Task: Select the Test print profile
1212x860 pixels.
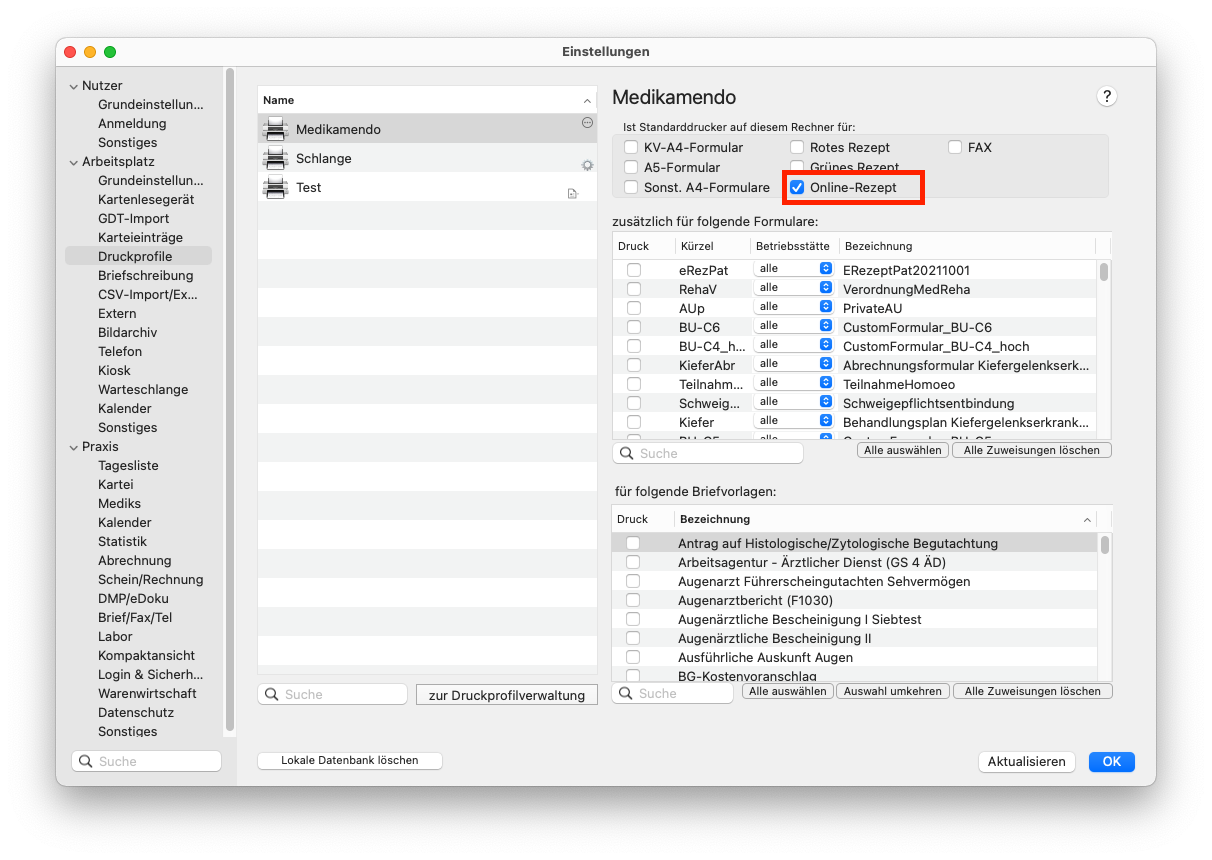Action: click(427, 187)
